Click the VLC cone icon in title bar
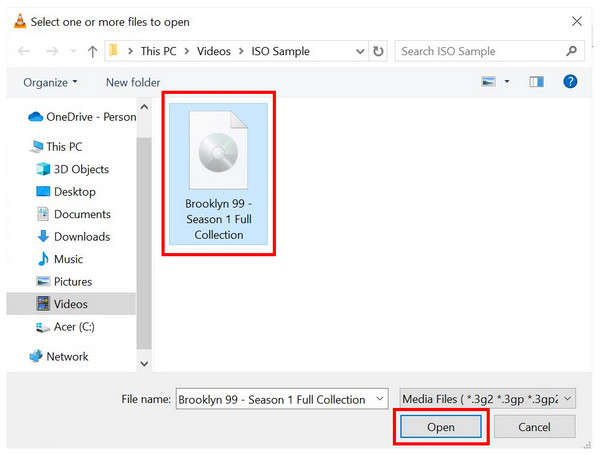This screenshot has width=600, height=455. click(20, 21)
